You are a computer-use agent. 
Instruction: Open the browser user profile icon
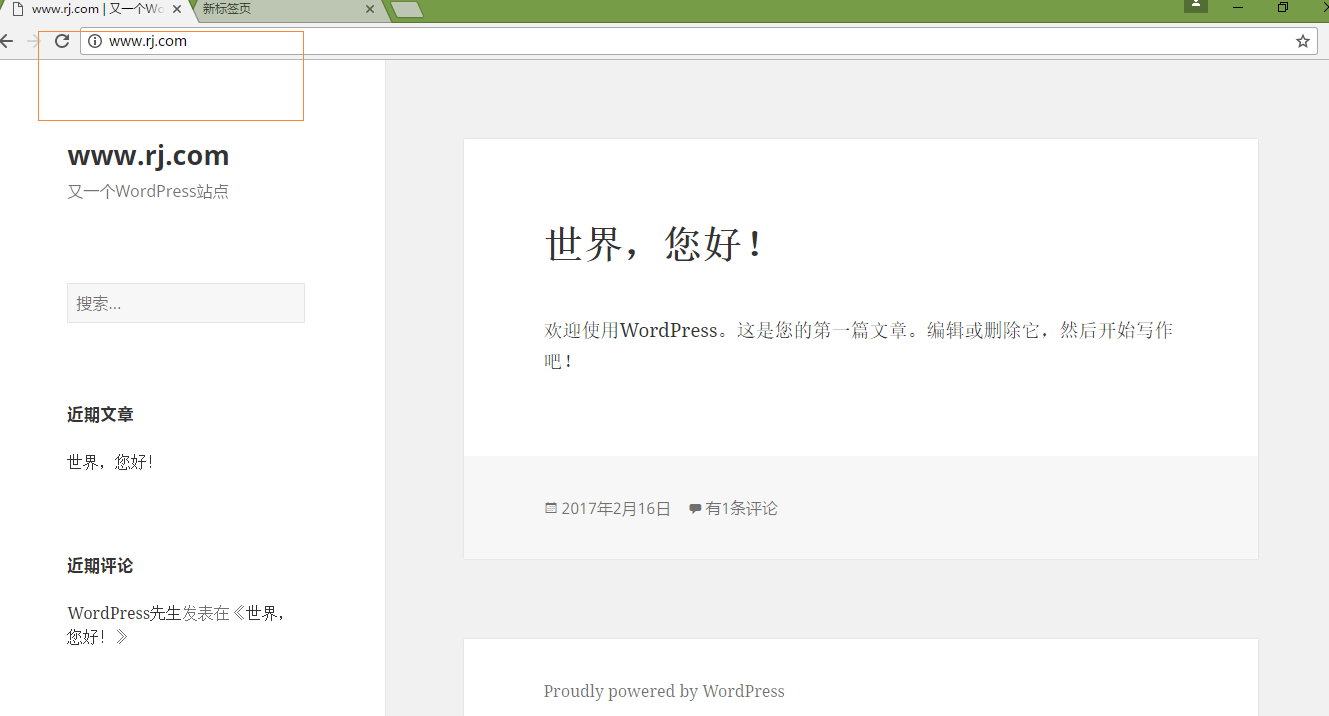click(1195, 5)
